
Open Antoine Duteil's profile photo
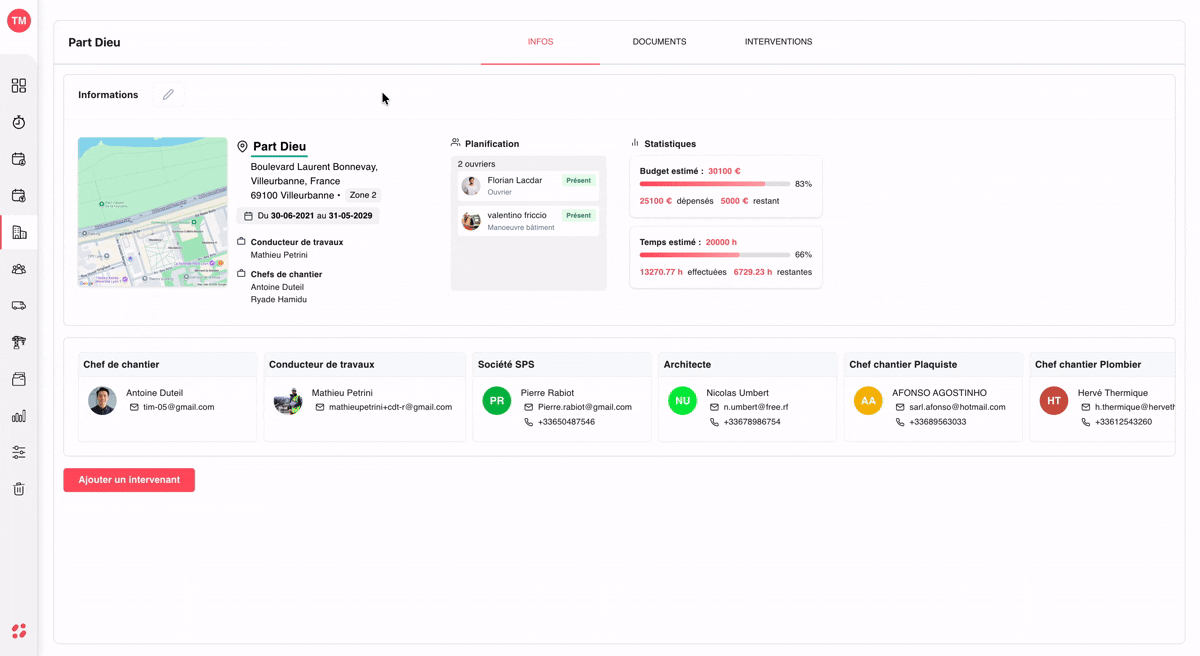click(102, 401)
